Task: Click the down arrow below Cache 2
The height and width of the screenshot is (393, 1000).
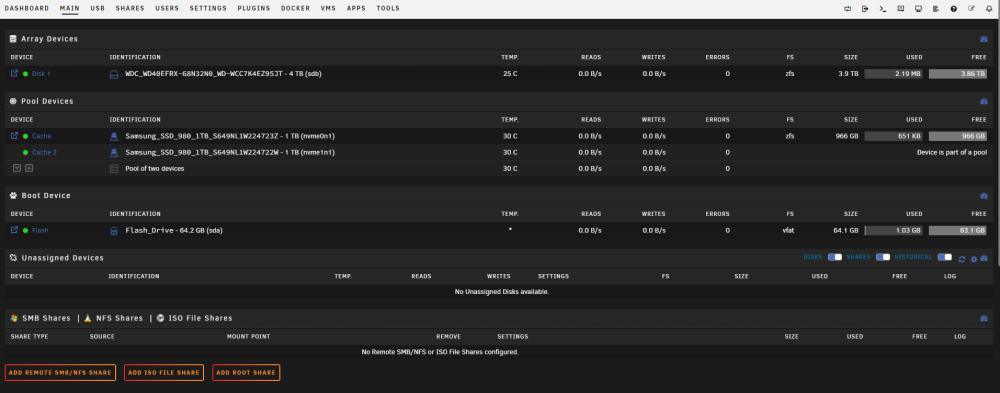Action: coord(17,168)
